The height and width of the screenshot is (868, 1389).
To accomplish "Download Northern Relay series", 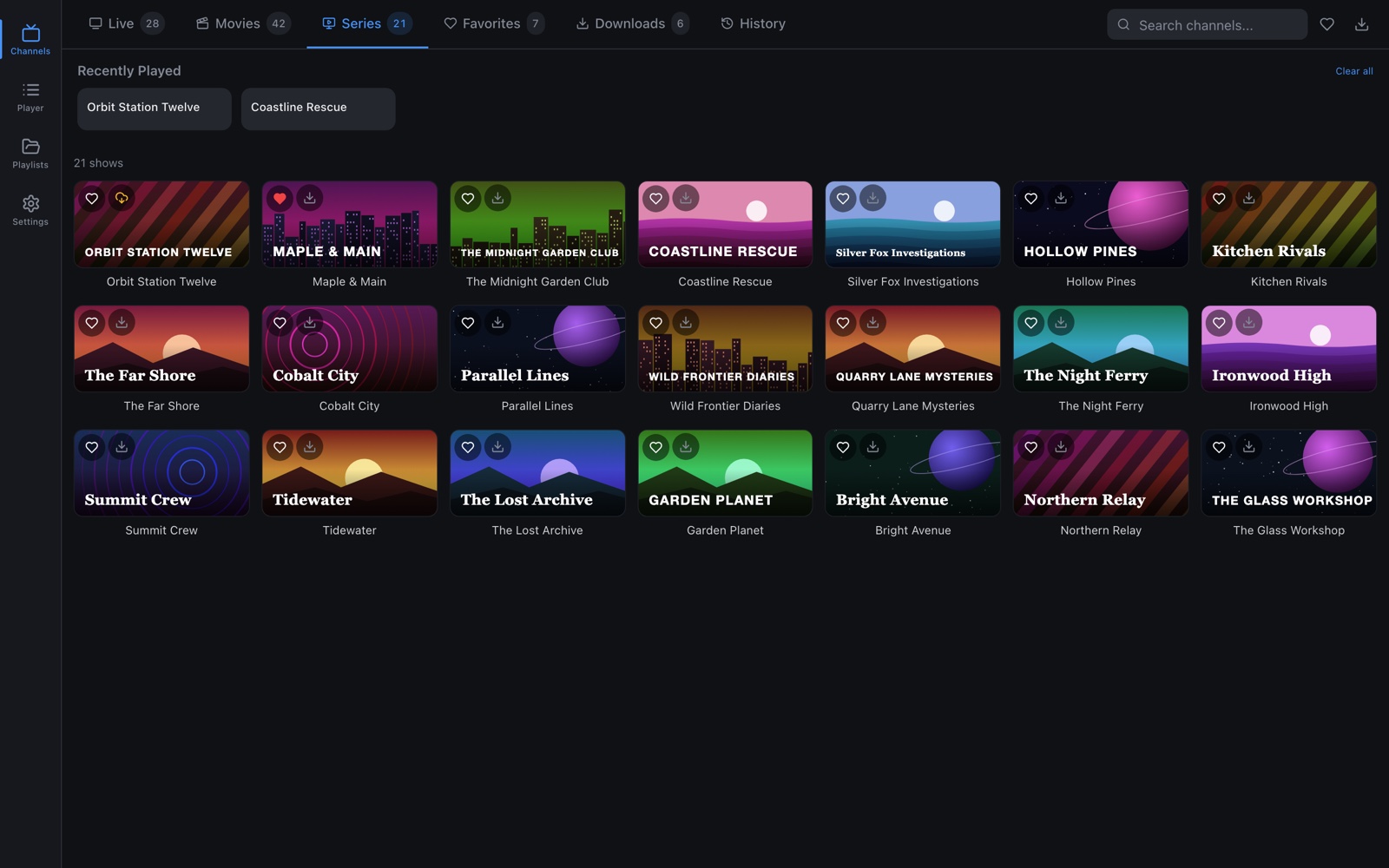I will 1061,447.
